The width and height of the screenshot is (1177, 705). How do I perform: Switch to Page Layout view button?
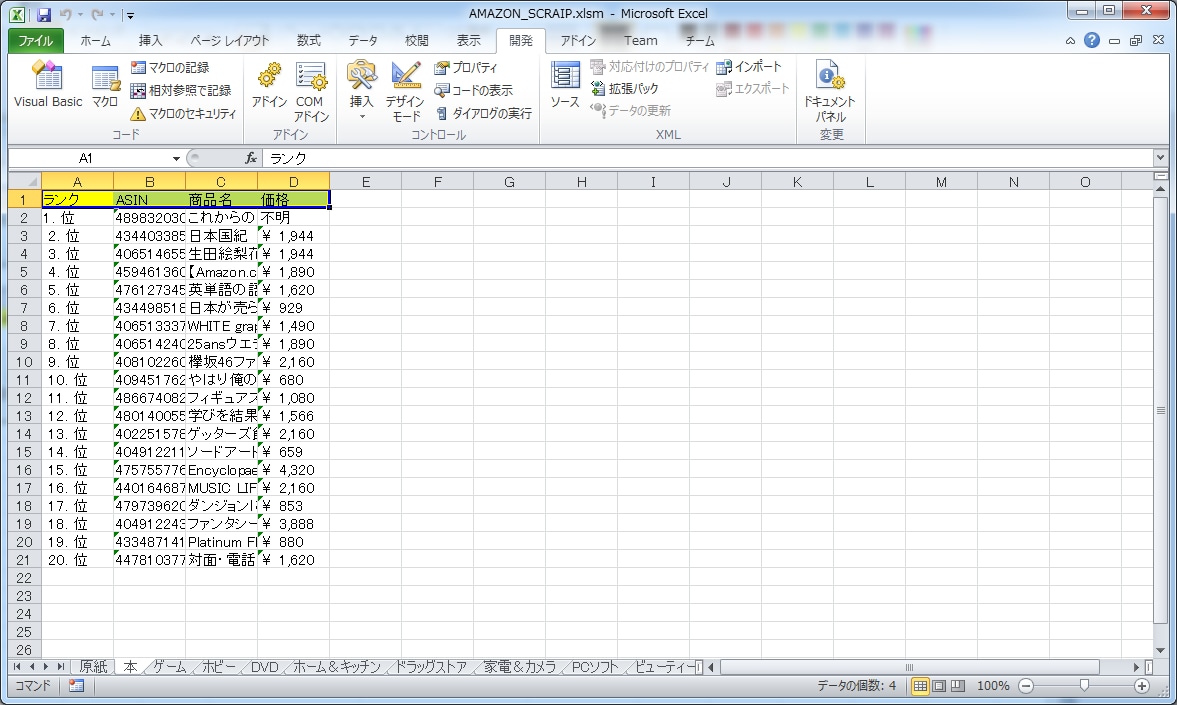[x=939, y=685]
